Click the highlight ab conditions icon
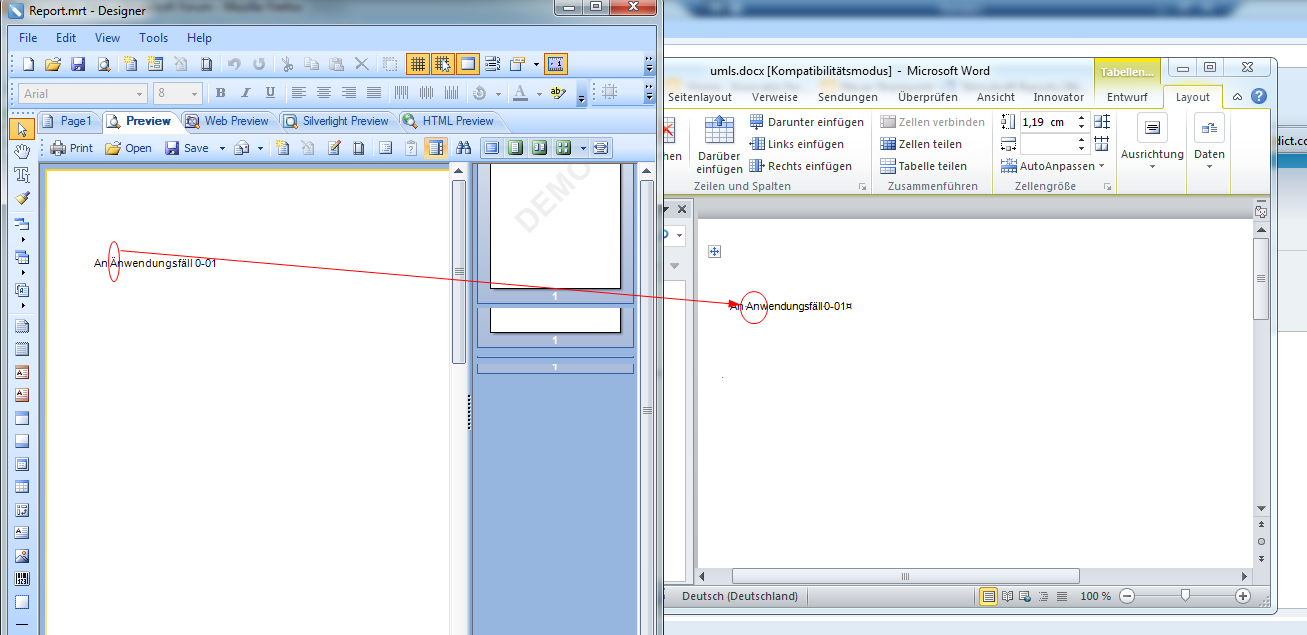 pyautogui.click(x=558, y=93)
